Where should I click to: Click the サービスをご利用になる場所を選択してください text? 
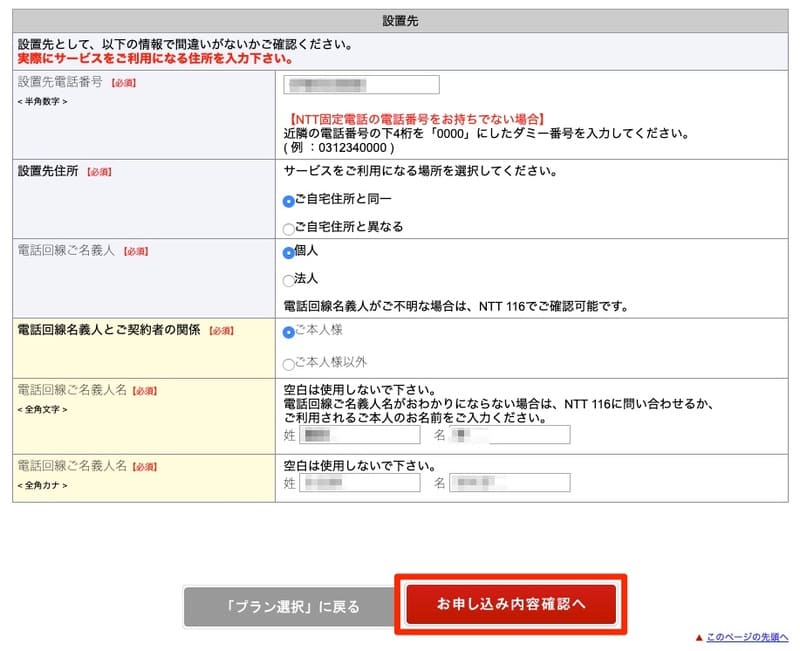pos(420,171)
